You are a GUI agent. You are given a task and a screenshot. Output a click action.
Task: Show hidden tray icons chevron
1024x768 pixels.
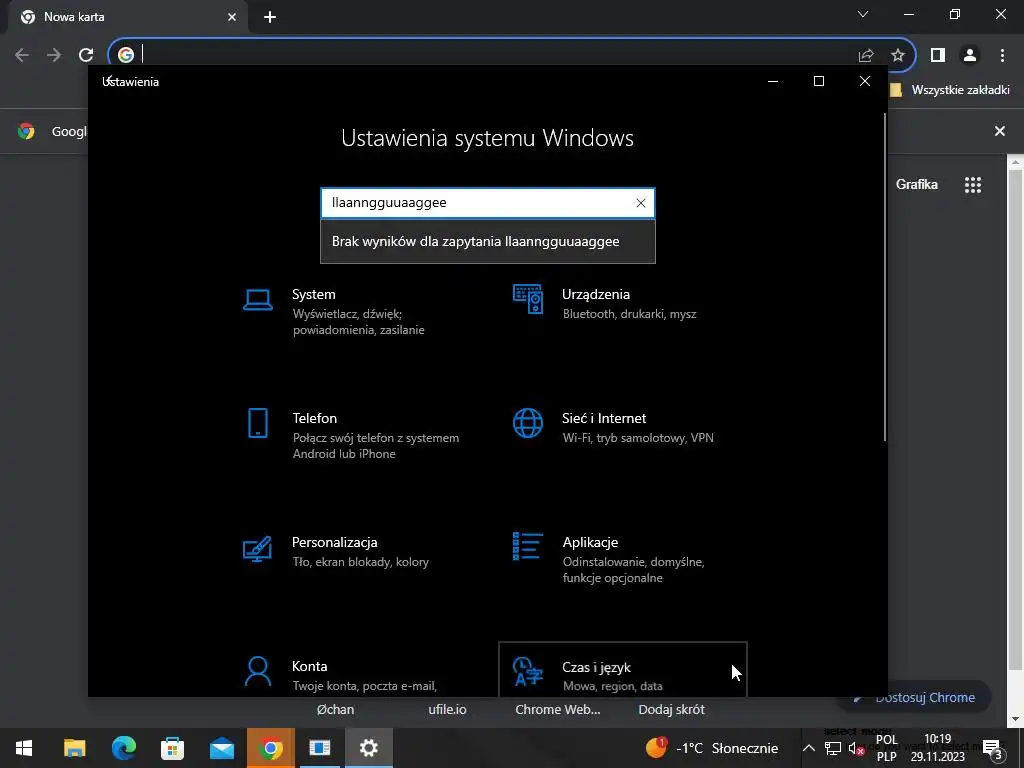click(x=808, y=748)
